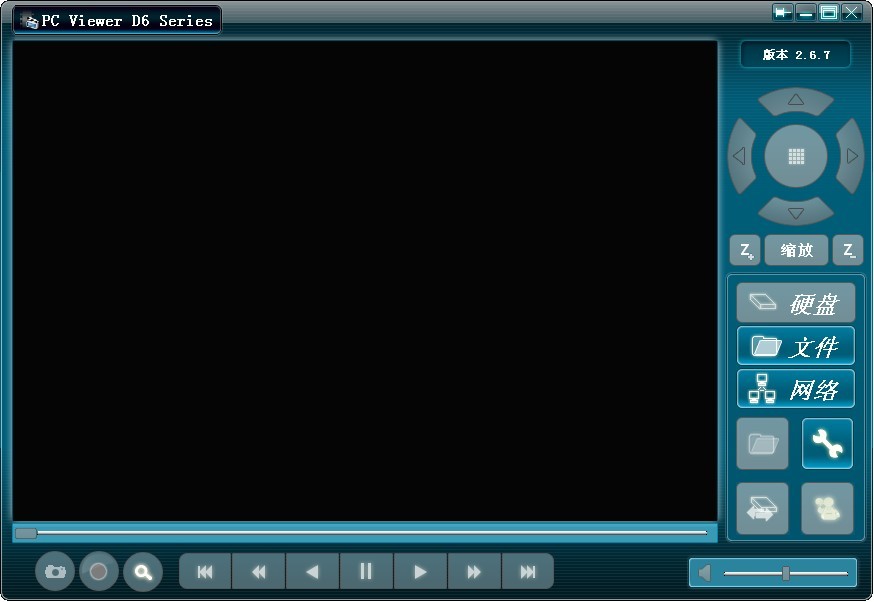Open search with the magnifier icon

[x=143, y=571]
